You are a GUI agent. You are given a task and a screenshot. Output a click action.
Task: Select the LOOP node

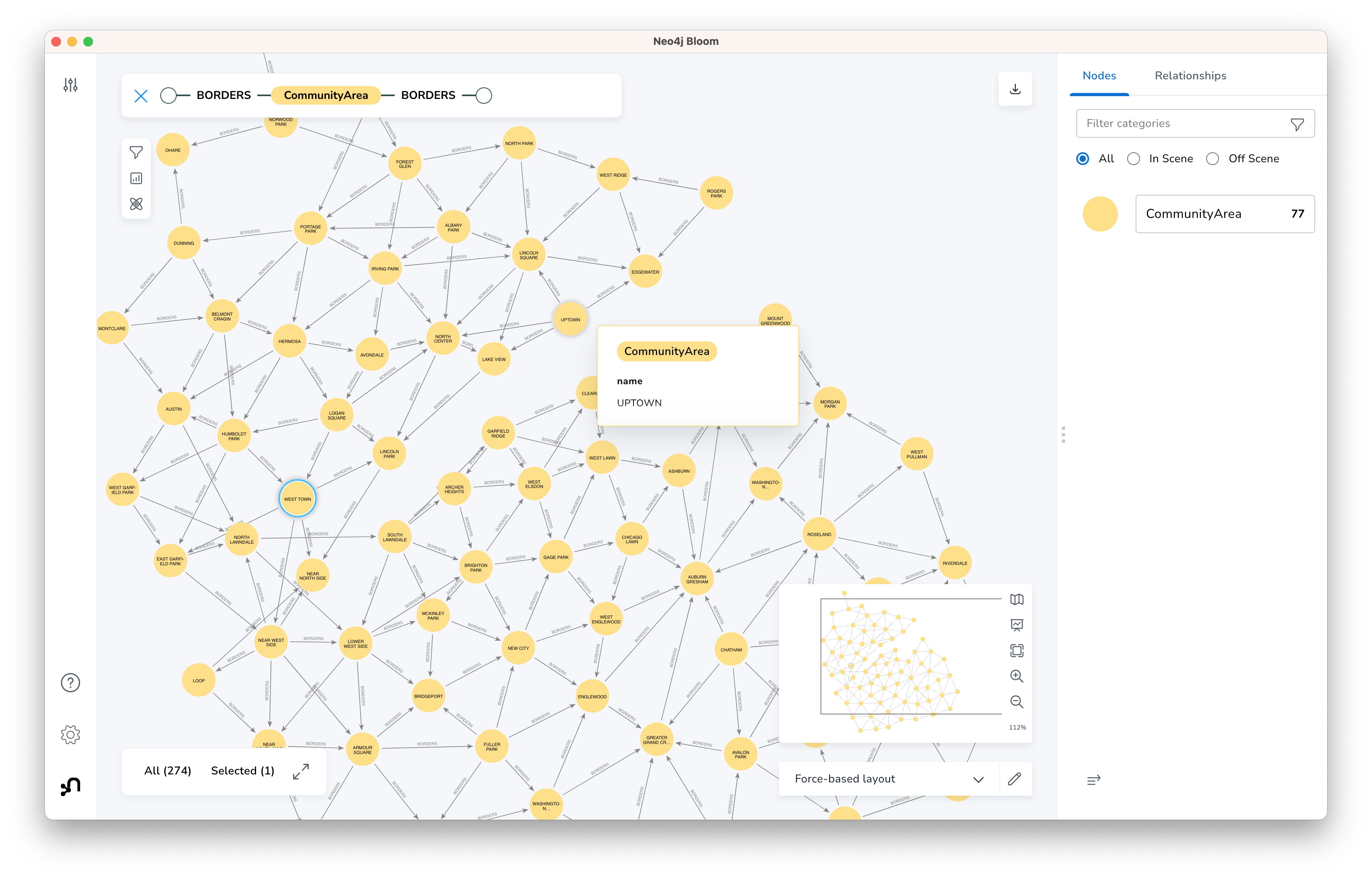click(x=198, y=680)
